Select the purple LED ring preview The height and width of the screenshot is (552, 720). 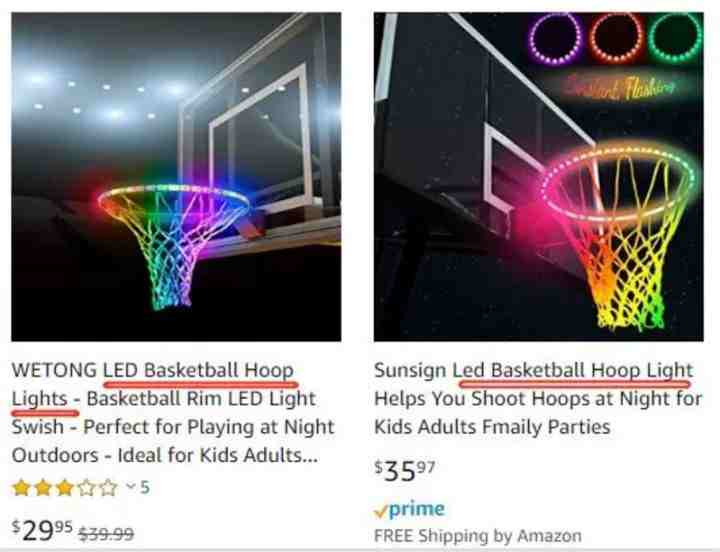[555, 39]
